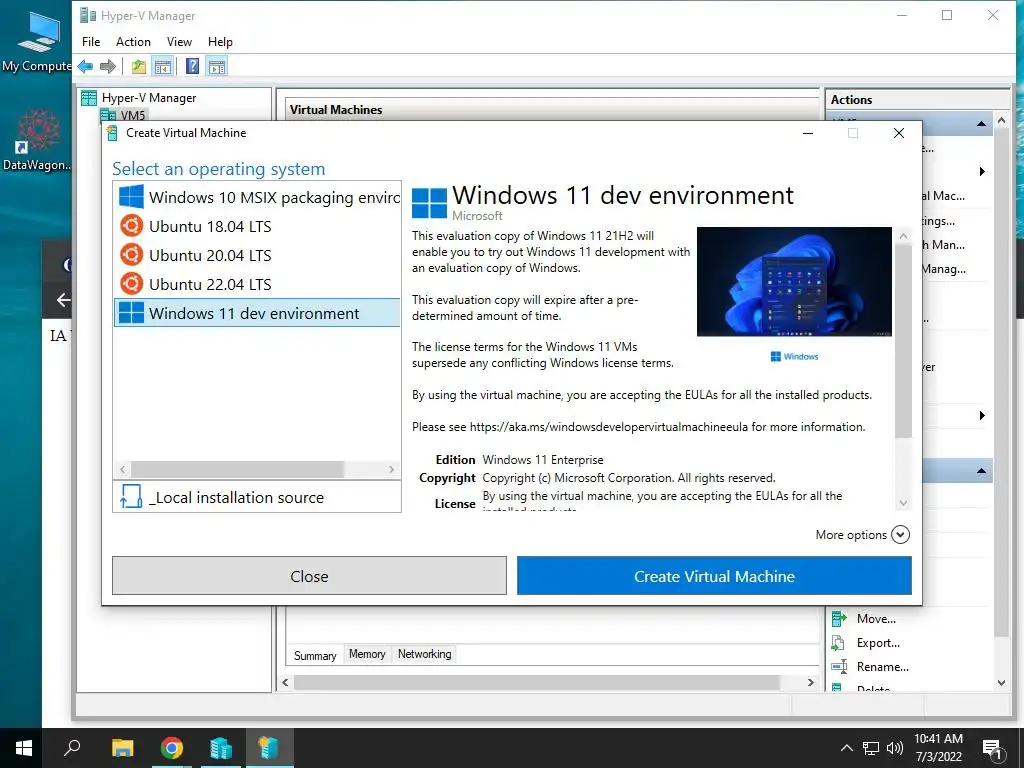This screenshot has height=768, width=1024.
Task: Click the back arrow in the background window
Action: (63, 300)
